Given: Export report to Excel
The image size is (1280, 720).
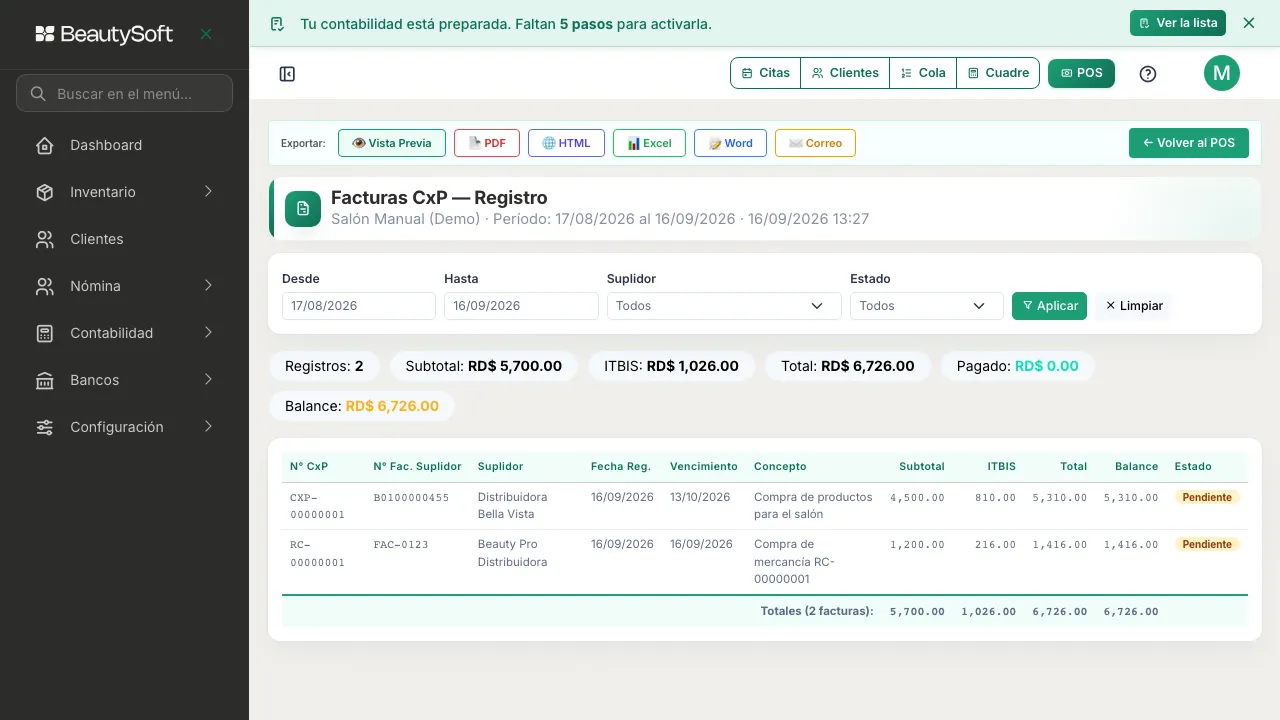Looking at the screenshot, I should 649,143.
